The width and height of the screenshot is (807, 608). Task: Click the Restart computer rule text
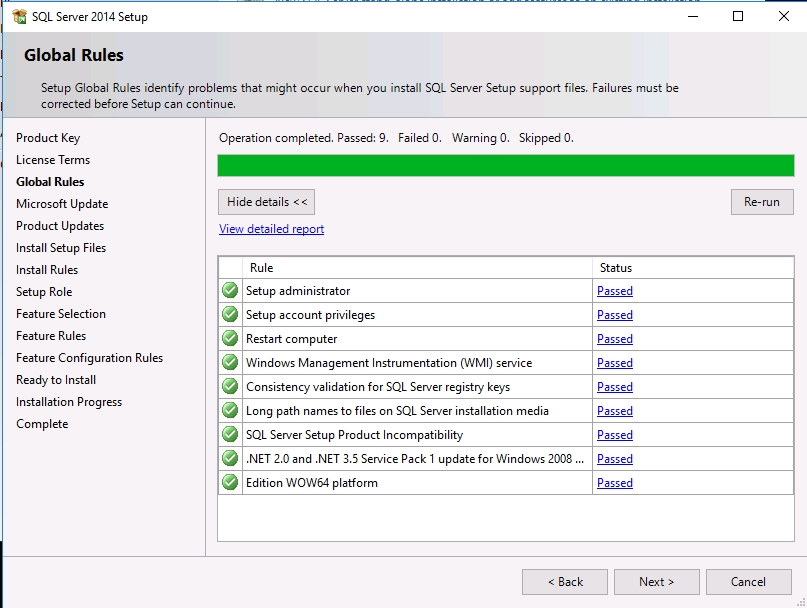[x=291, y=339]
